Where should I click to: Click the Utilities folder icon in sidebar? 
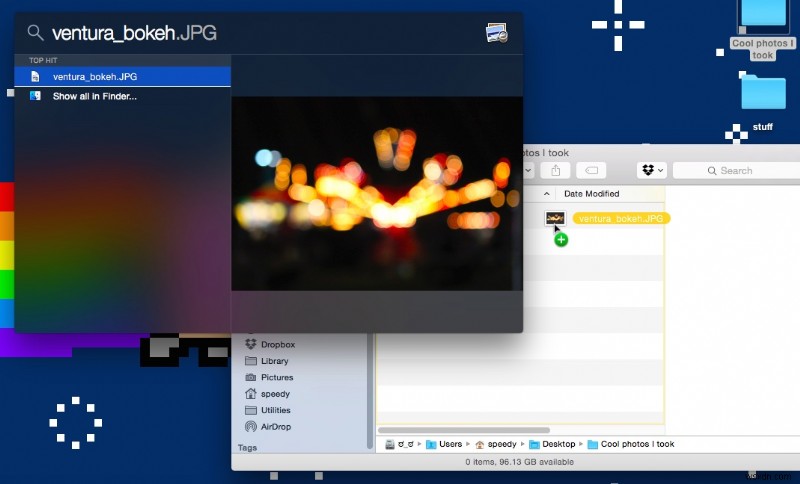pos(251,410)
